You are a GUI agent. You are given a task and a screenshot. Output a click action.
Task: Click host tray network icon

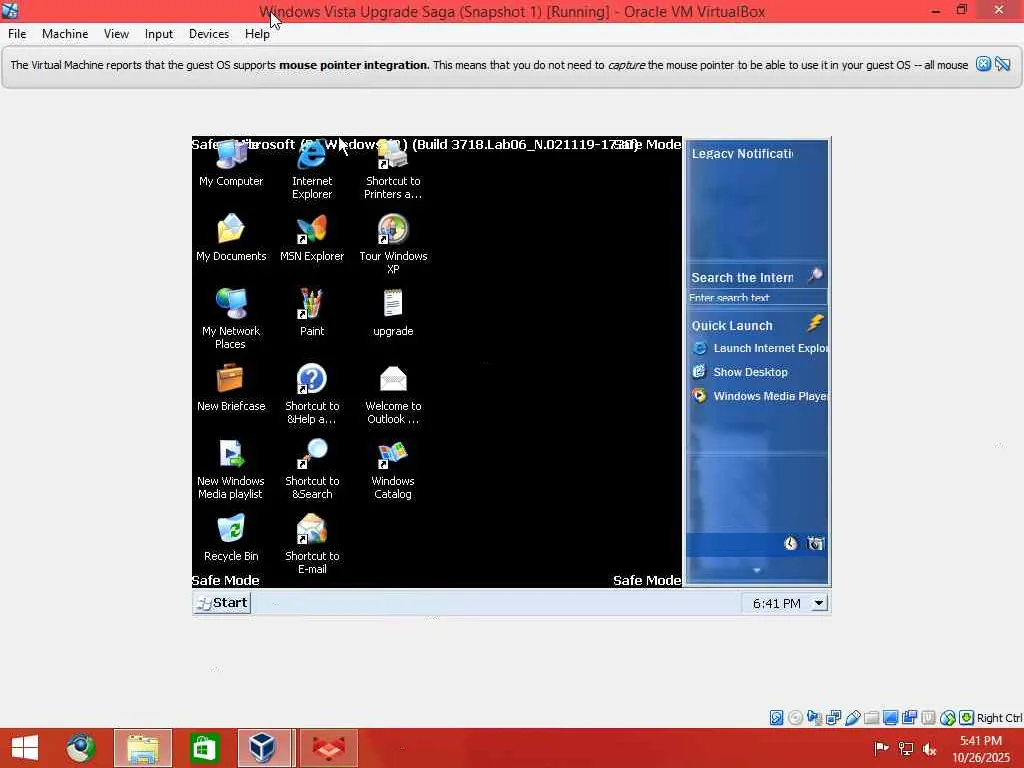[x=906, y=749]
